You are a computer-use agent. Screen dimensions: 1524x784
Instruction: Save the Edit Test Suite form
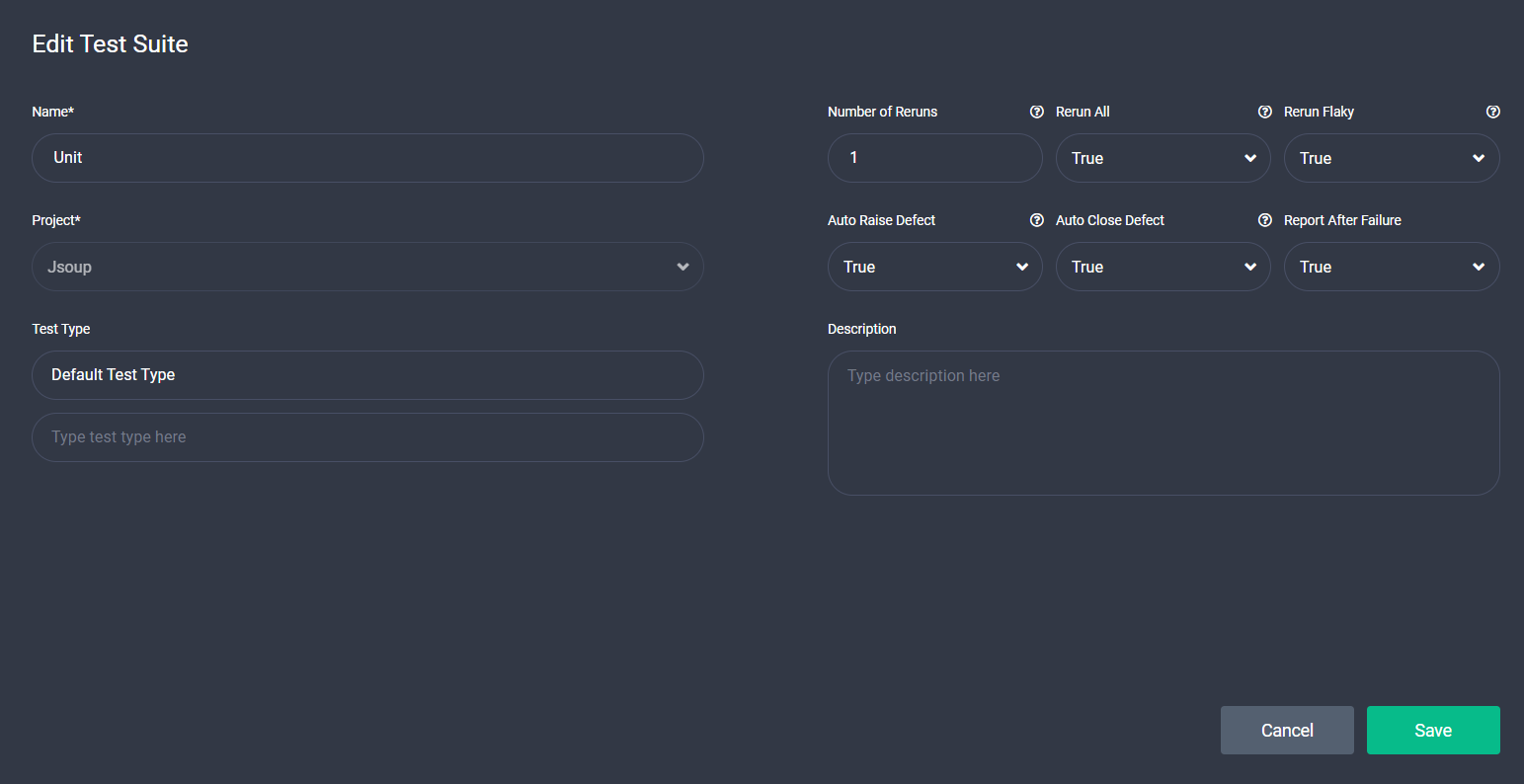click(x=1433, y=730)
